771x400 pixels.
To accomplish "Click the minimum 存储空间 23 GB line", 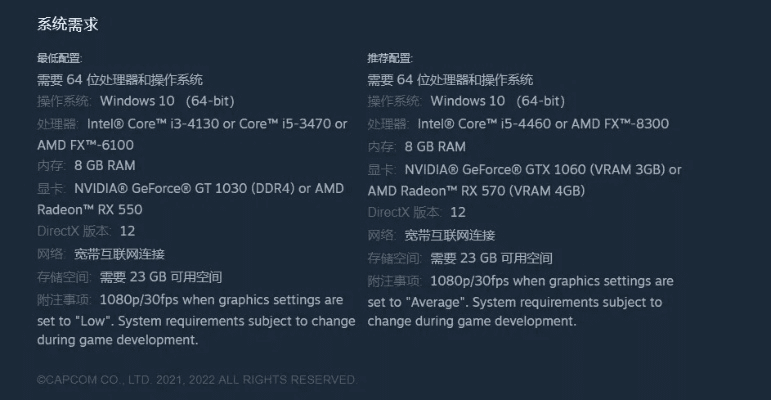I will pyautogui.click(x=130, y=277).
